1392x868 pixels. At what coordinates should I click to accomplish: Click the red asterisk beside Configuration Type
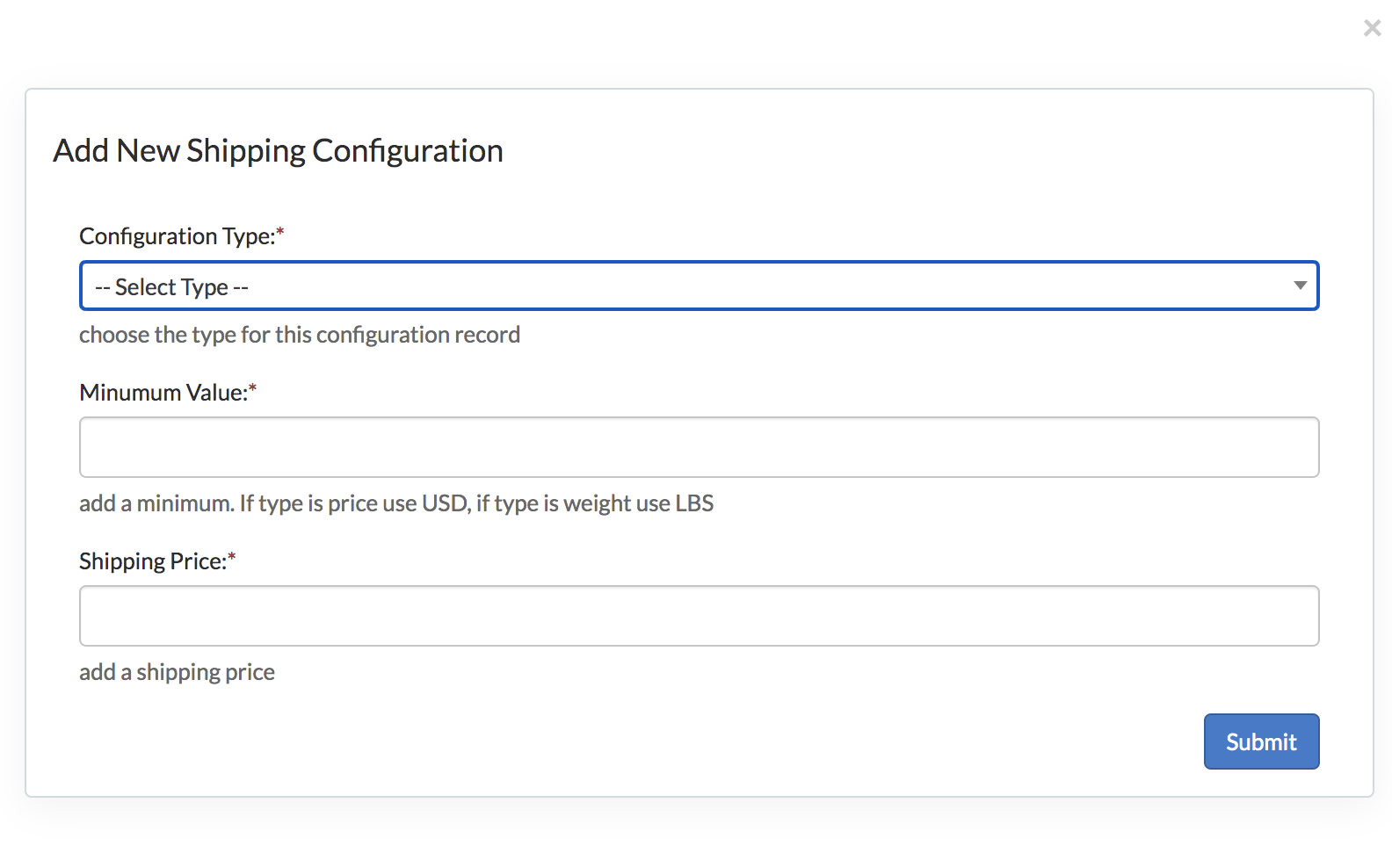(280, 234)
